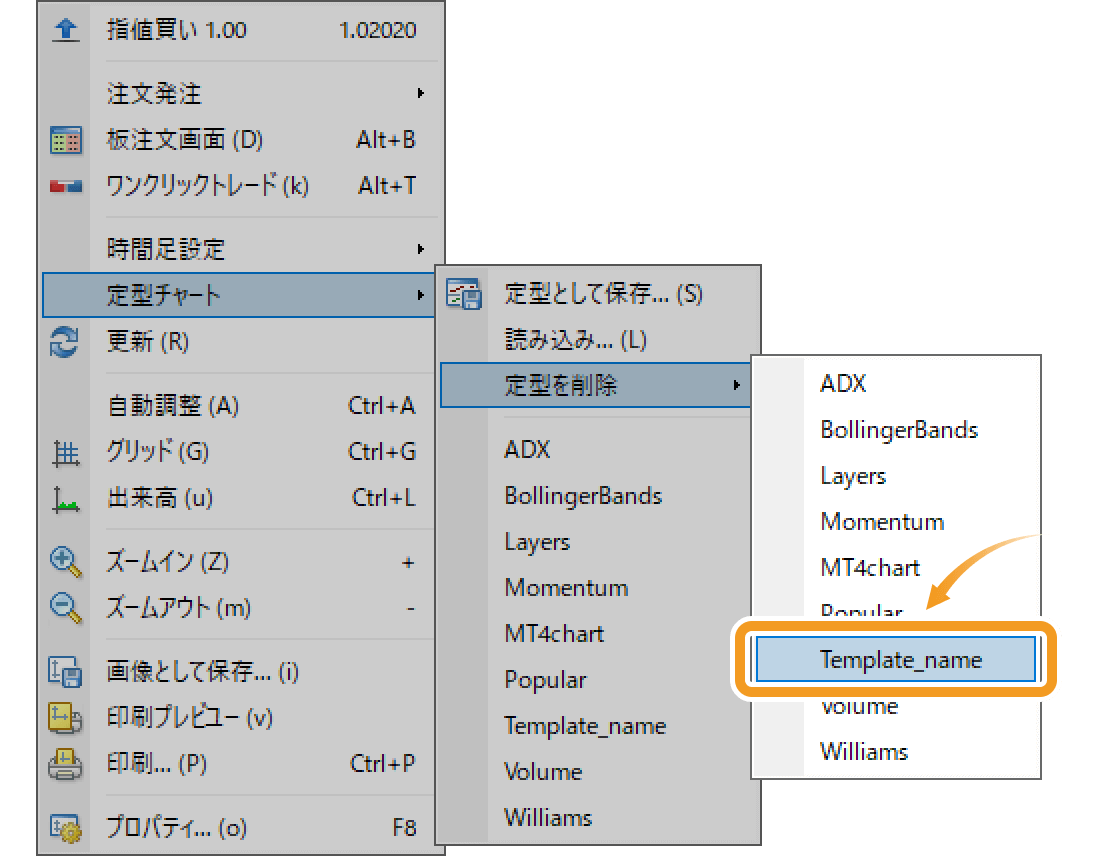Click the save as picture icon
Screen dimensions: 1100x856
click(65, 672)
